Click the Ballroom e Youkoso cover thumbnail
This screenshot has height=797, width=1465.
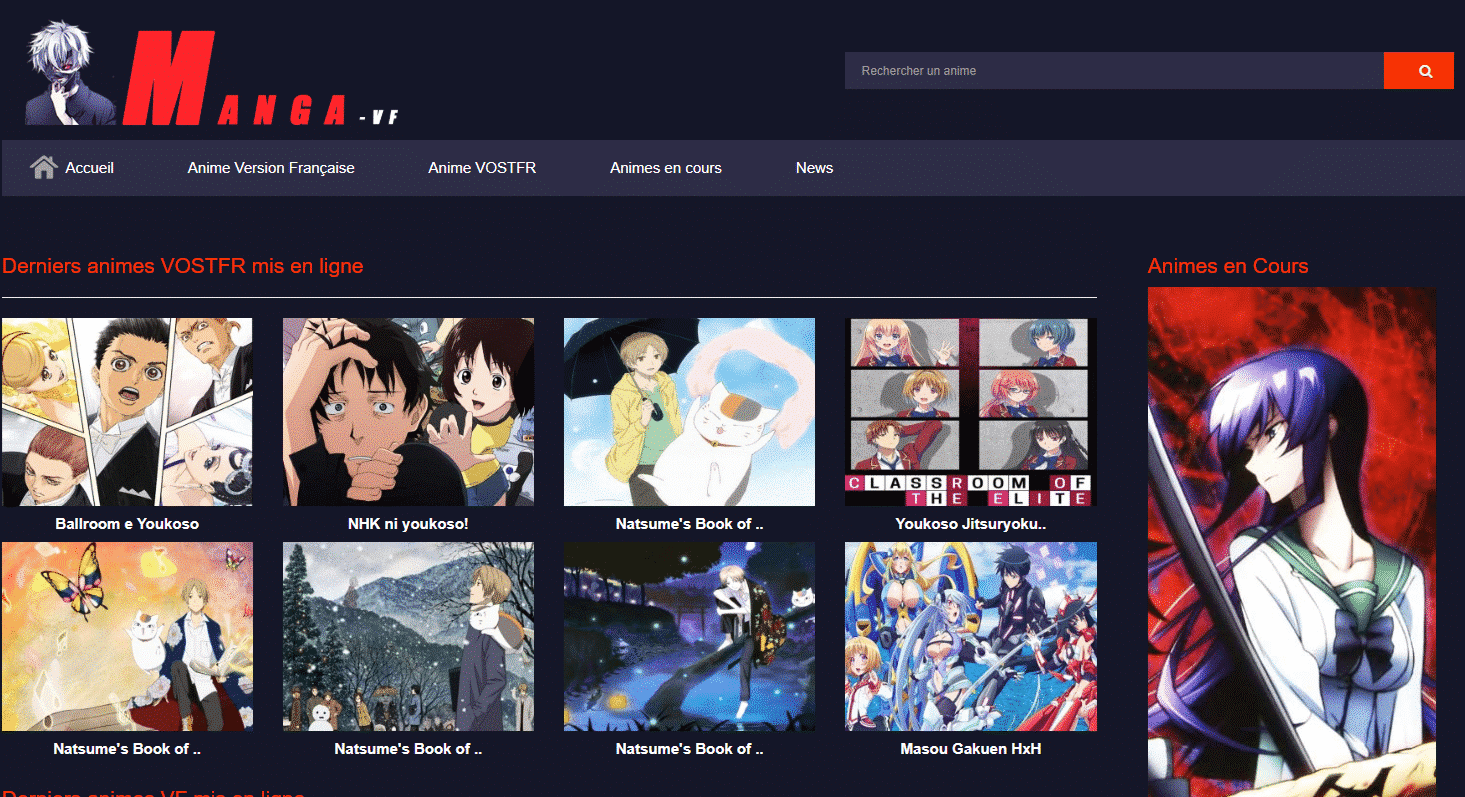click(127, 411)
